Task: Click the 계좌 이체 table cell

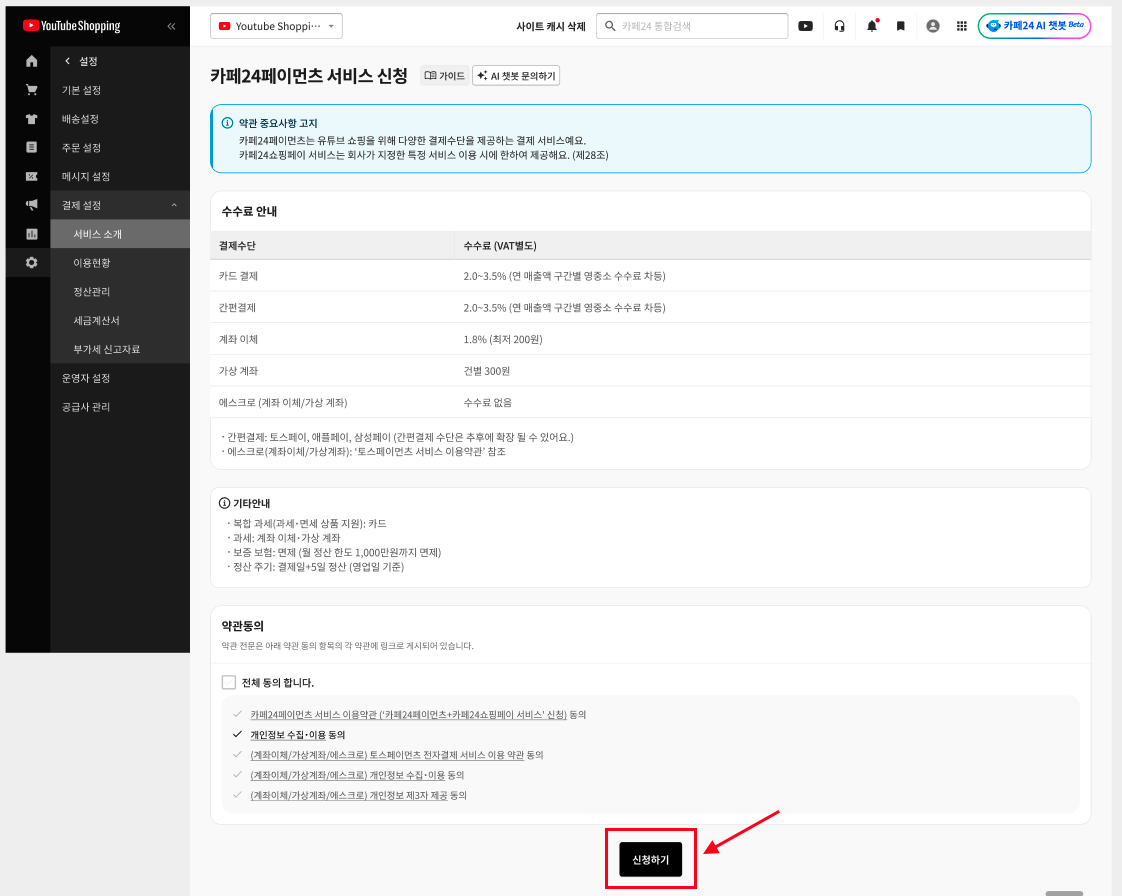Action: click(x=333, y=339)
